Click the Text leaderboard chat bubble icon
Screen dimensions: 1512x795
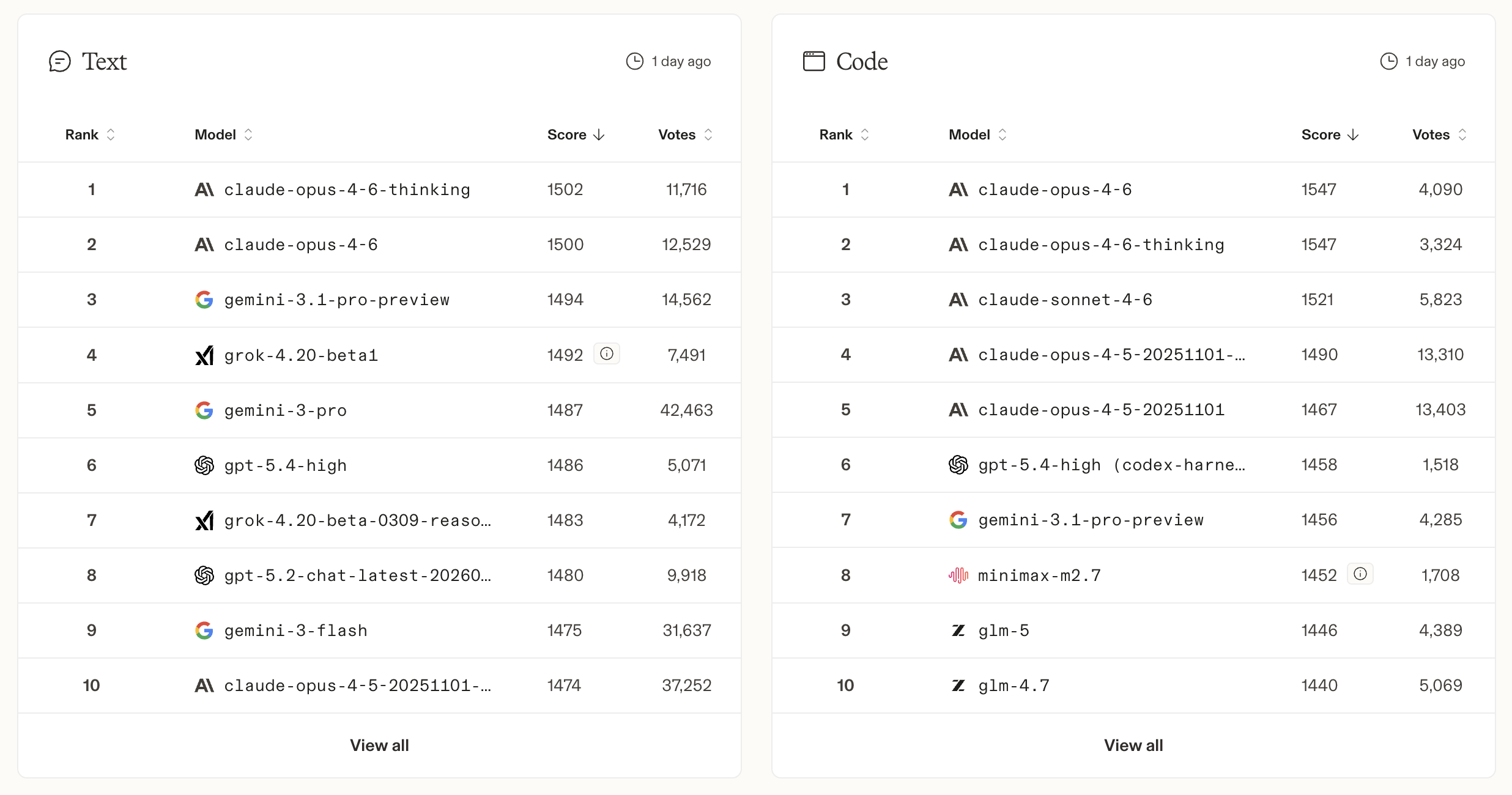pyautogui.click(x=60, y=61)
